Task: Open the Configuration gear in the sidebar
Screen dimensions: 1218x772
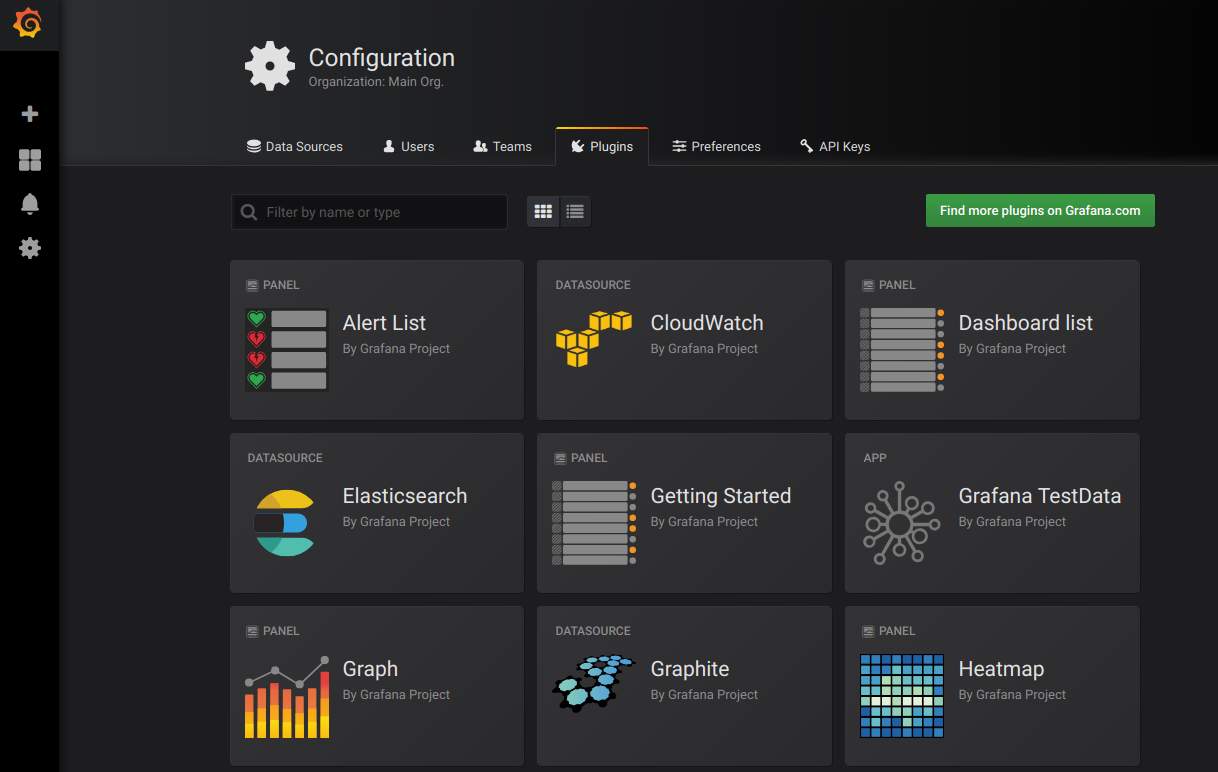Action: pos(30,248)
